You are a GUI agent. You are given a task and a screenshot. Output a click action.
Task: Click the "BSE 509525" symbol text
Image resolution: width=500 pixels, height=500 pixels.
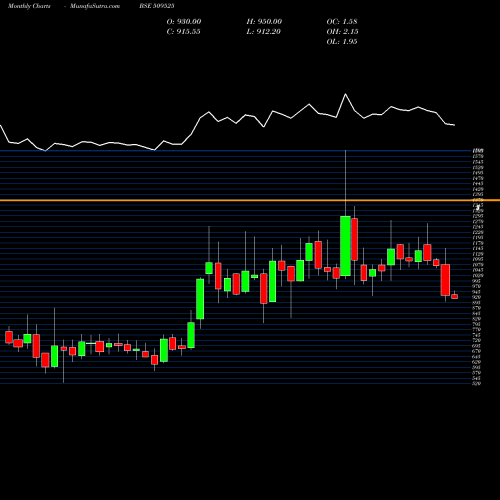[157, 6]
